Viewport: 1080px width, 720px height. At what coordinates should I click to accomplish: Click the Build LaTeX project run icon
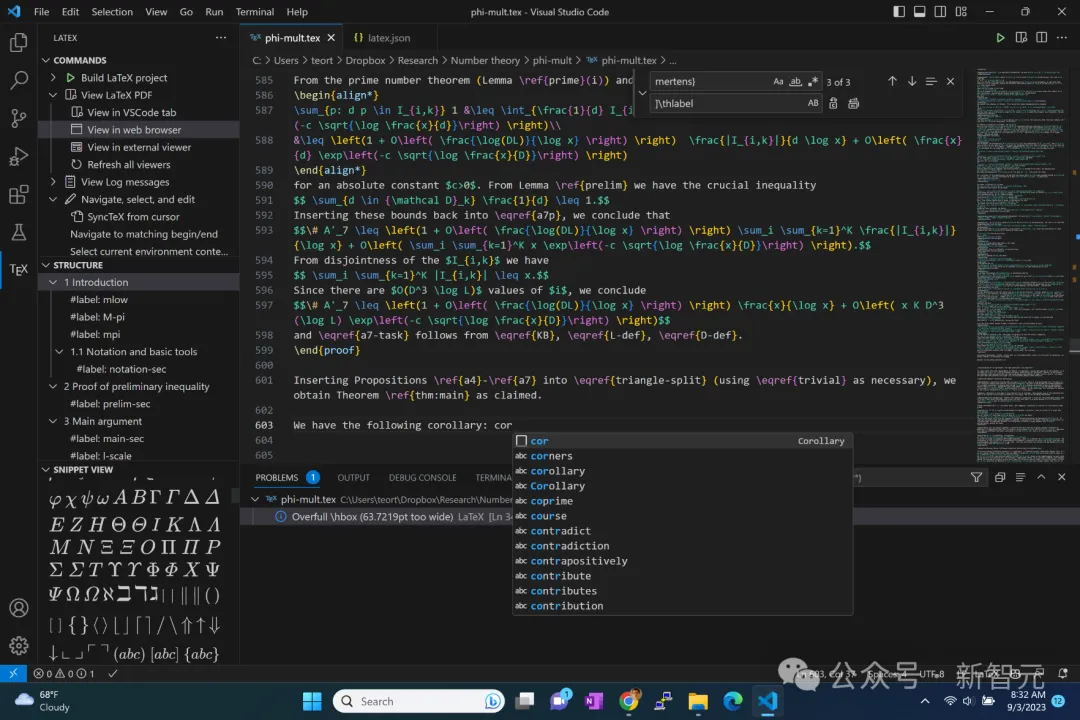tap(70, 78)
